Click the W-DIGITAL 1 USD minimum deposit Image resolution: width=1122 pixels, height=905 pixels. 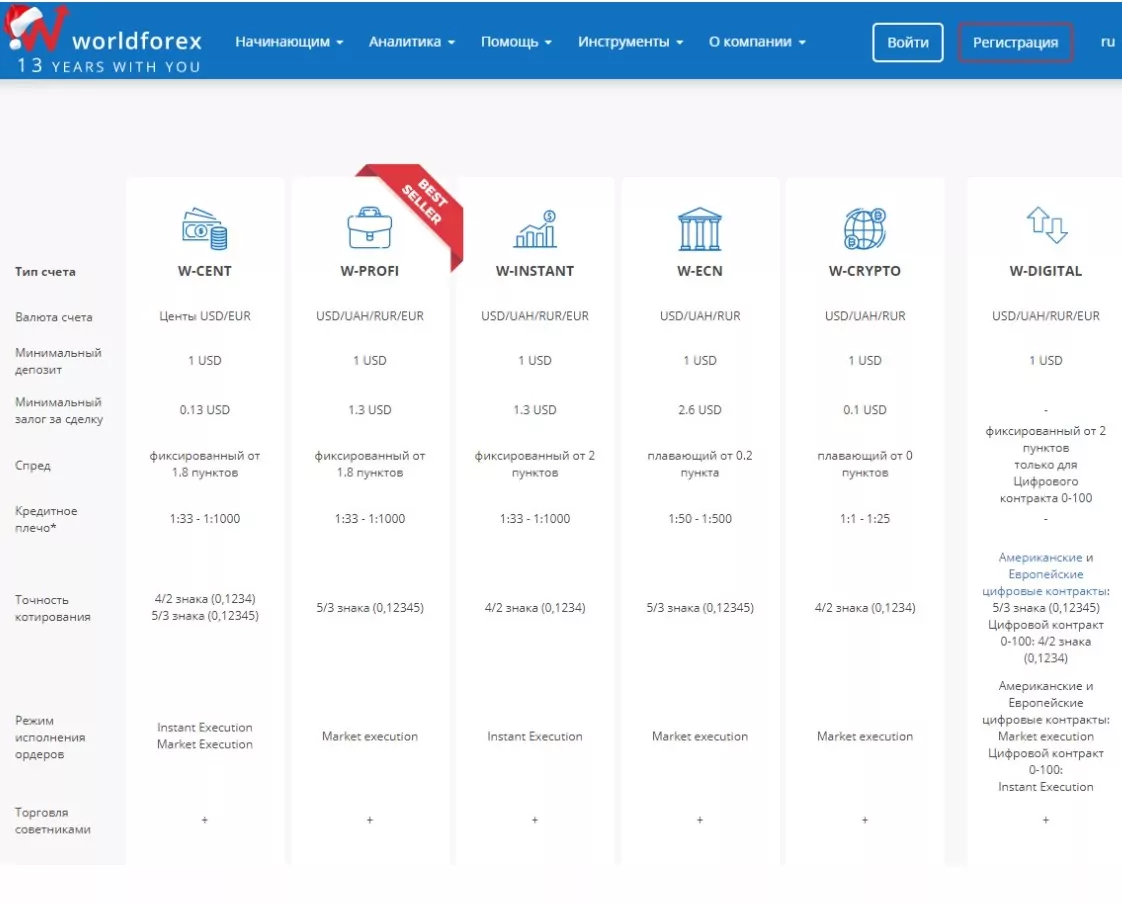[1045, 361]
